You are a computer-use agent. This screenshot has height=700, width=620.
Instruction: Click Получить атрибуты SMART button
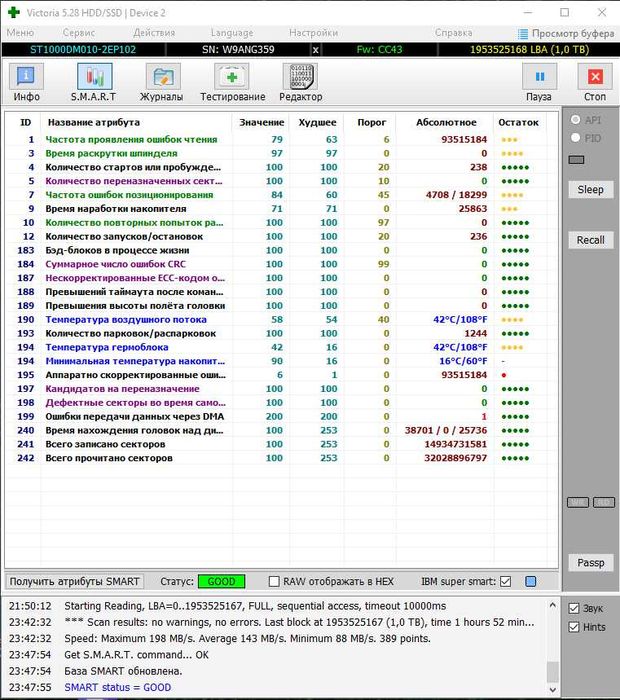[75, 581]
